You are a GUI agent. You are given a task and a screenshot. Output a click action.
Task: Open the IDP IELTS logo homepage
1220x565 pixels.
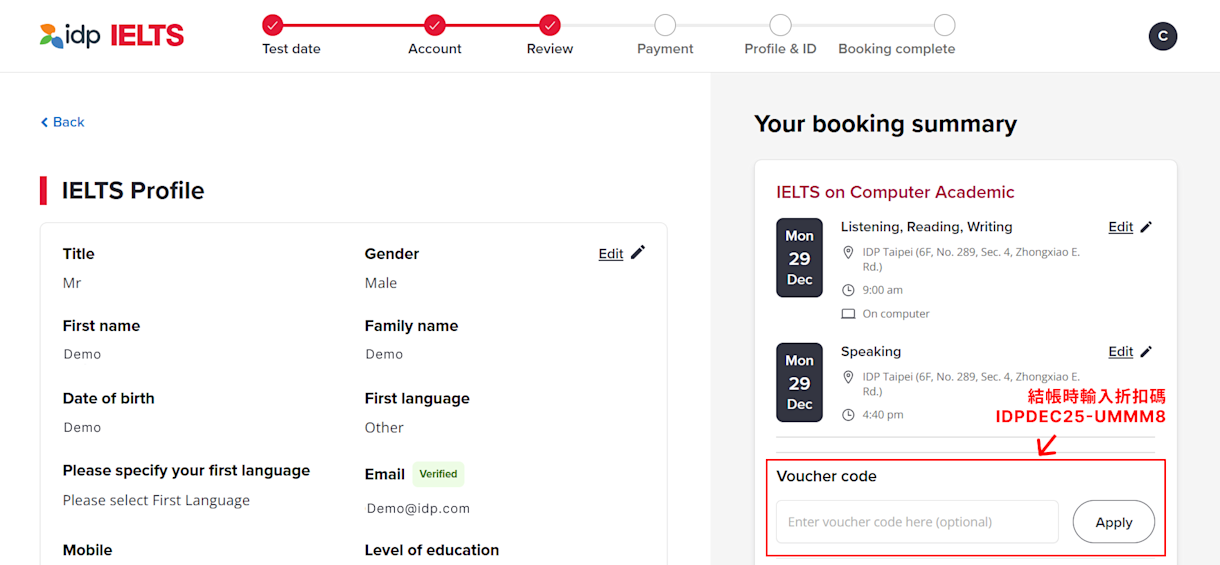coord(111,36)
